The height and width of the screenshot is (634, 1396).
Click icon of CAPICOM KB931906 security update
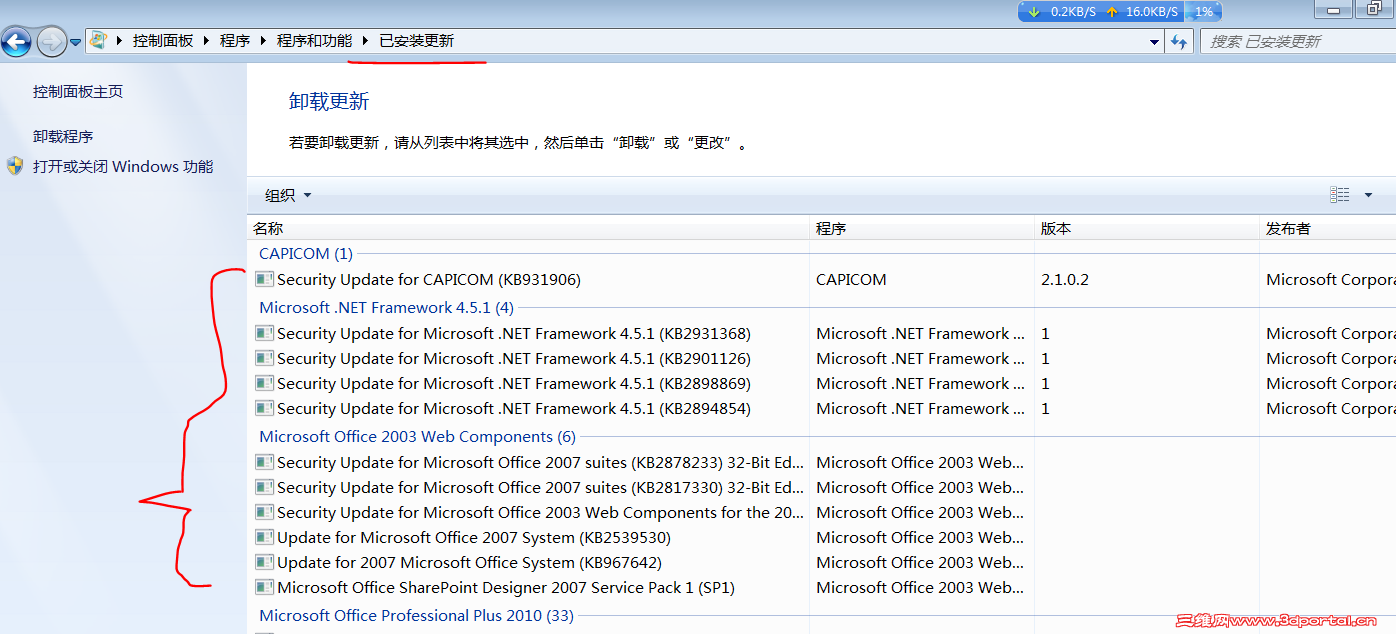click(x=264, y=280)
